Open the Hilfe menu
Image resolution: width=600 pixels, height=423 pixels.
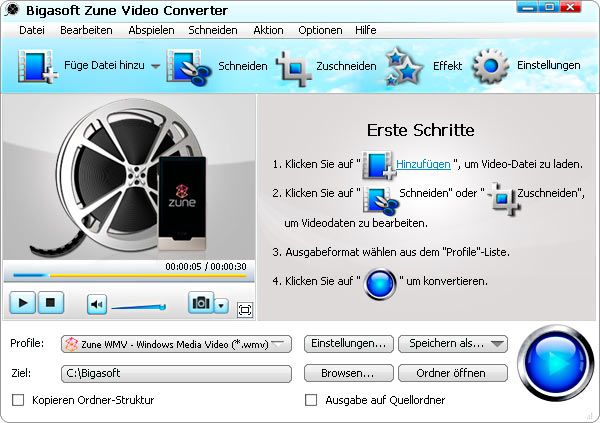[365, 30]
